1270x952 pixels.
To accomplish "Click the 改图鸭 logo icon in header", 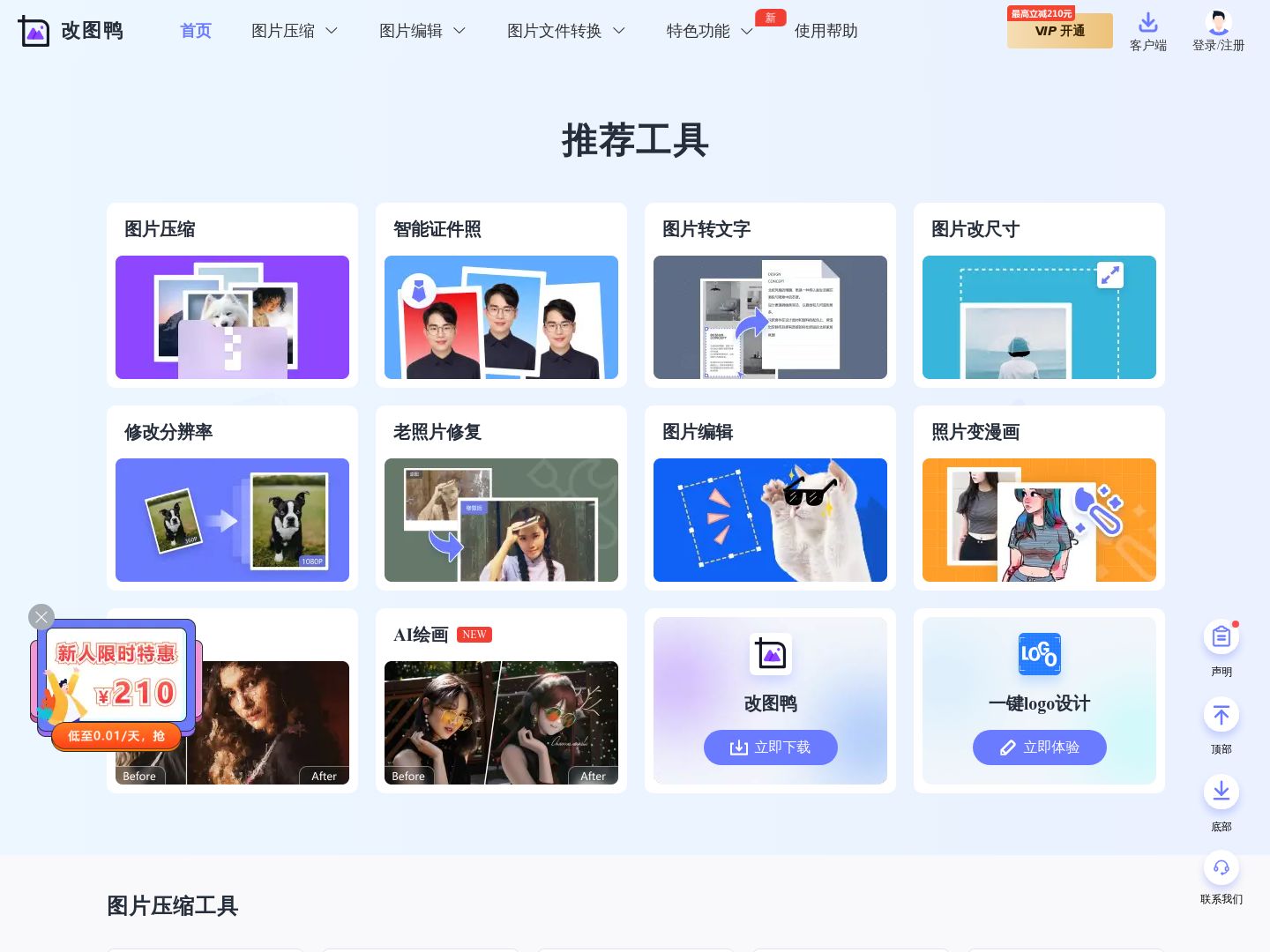I will [34, 32].
